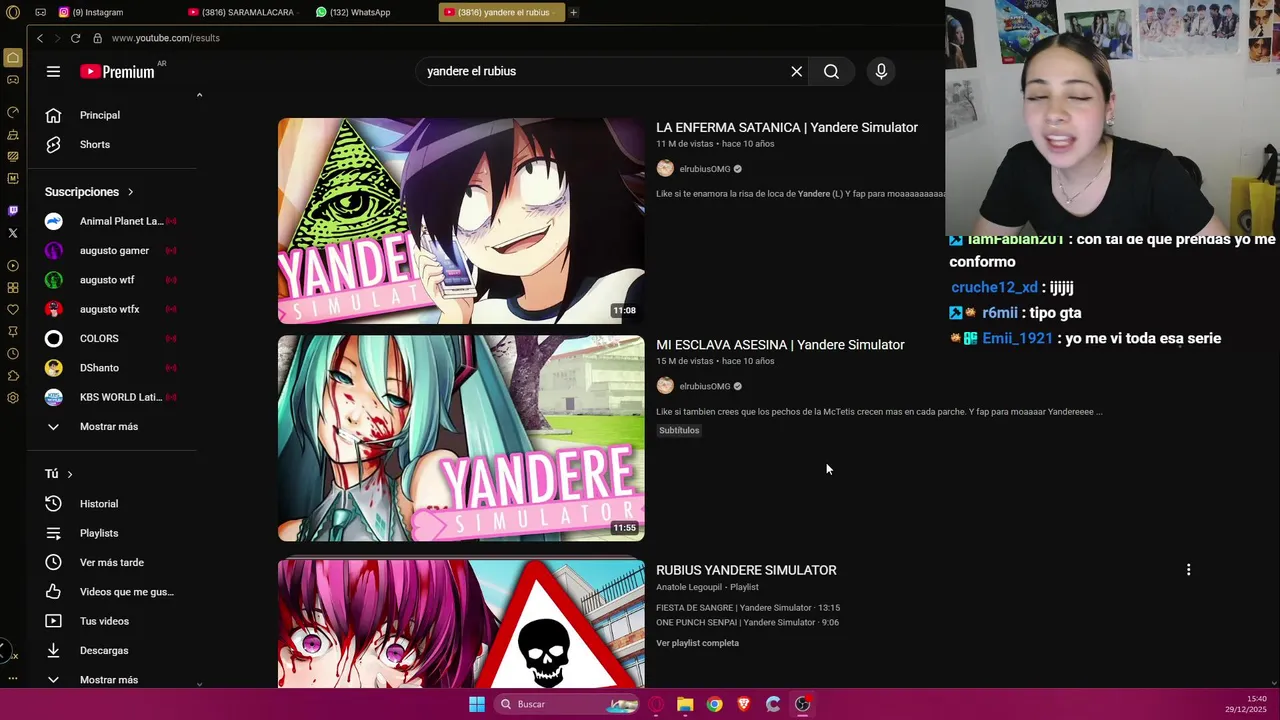
Task: Open augusto wtfx subscription channel
Action: tap(110, 309)
